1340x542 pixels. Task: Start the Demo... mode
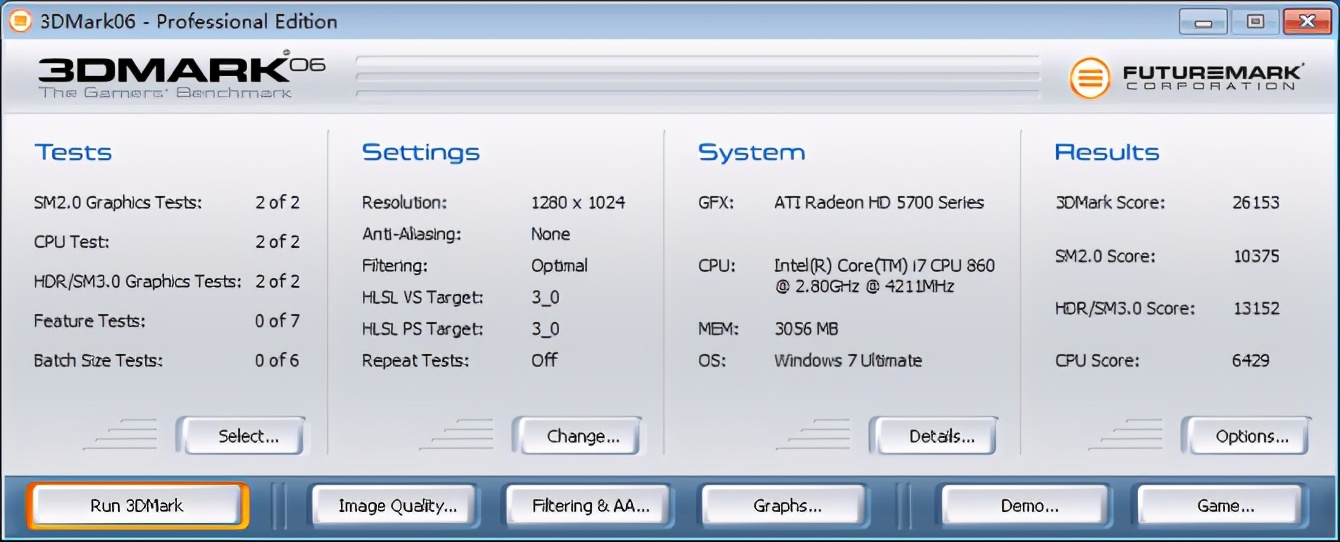click(x=1027, y=506)
